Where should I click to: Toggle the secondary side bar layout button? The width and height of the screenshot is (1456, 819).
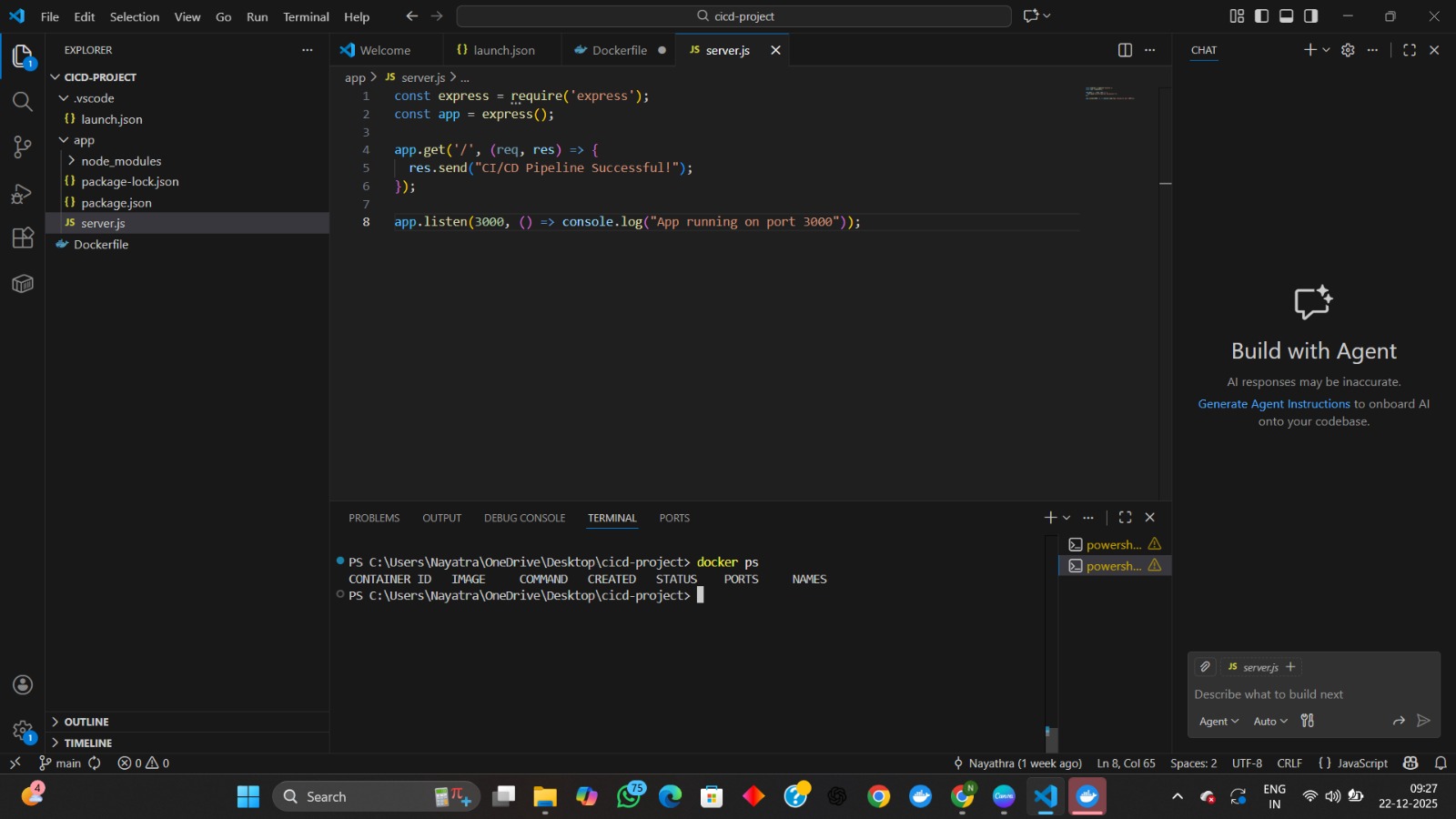(1310, 16)
